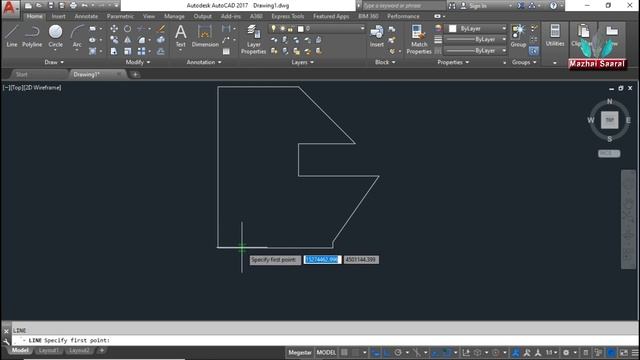
Task: Open the Manage ribbon tab
Action: coord(174,16)
